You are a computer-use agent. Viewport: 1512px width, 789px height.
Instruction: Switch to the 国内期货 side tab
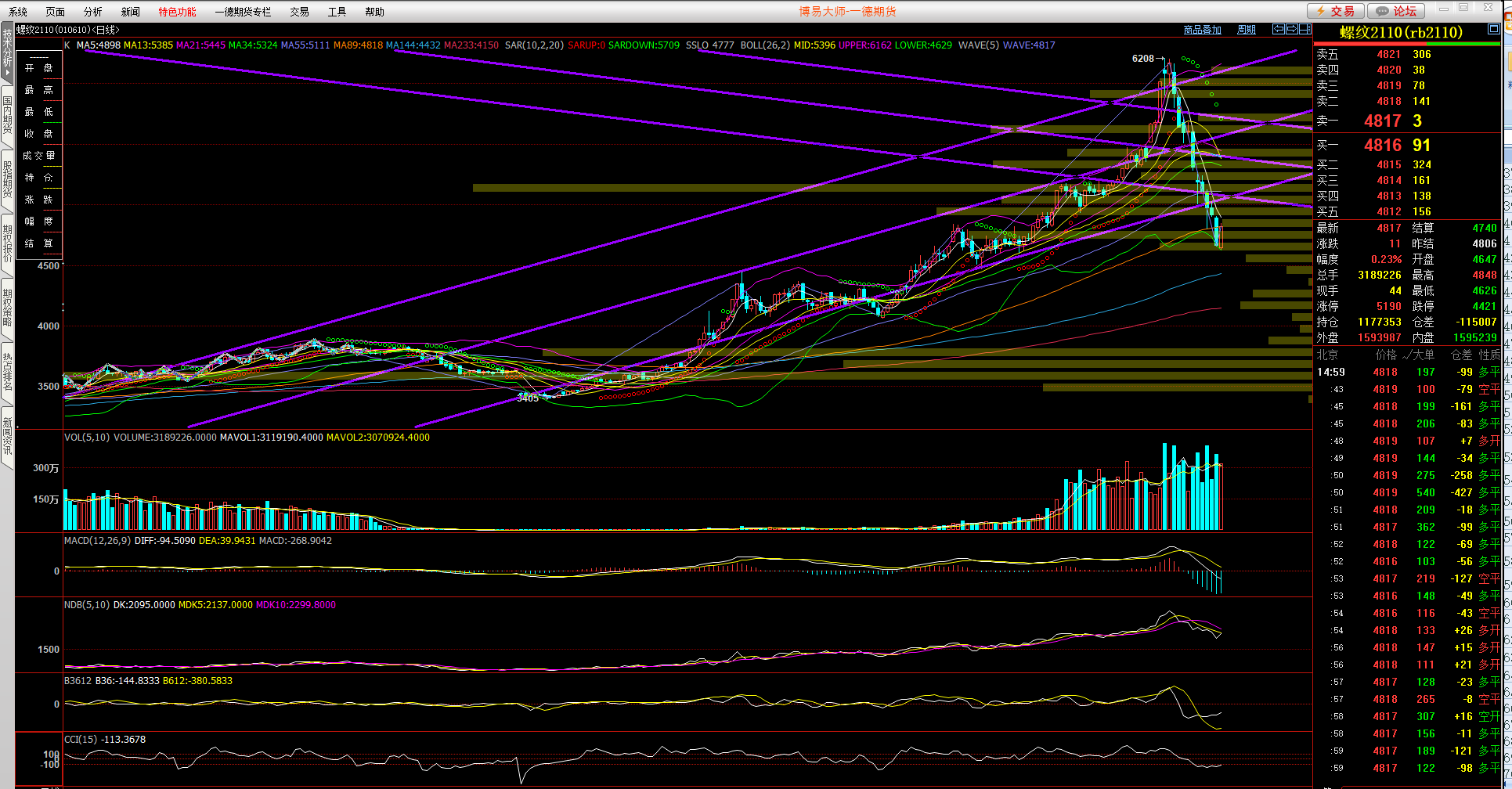[x=7, y=114]
